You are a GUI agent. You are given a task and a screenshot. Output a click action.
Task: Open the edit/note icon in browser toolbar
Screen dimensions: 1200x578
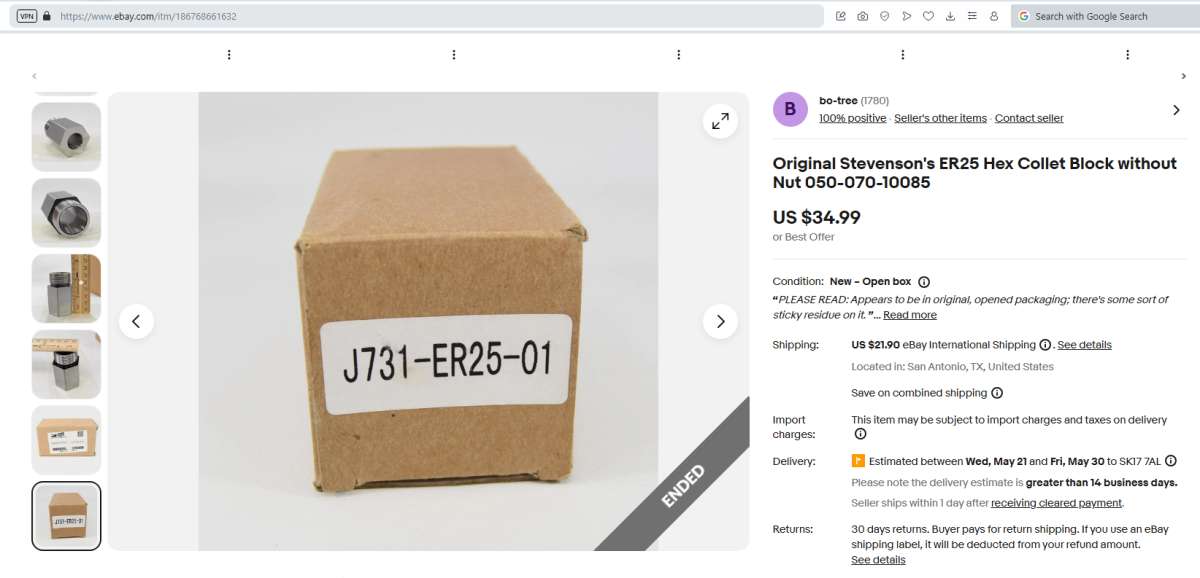pyautogui.click(x=840, y=16)
